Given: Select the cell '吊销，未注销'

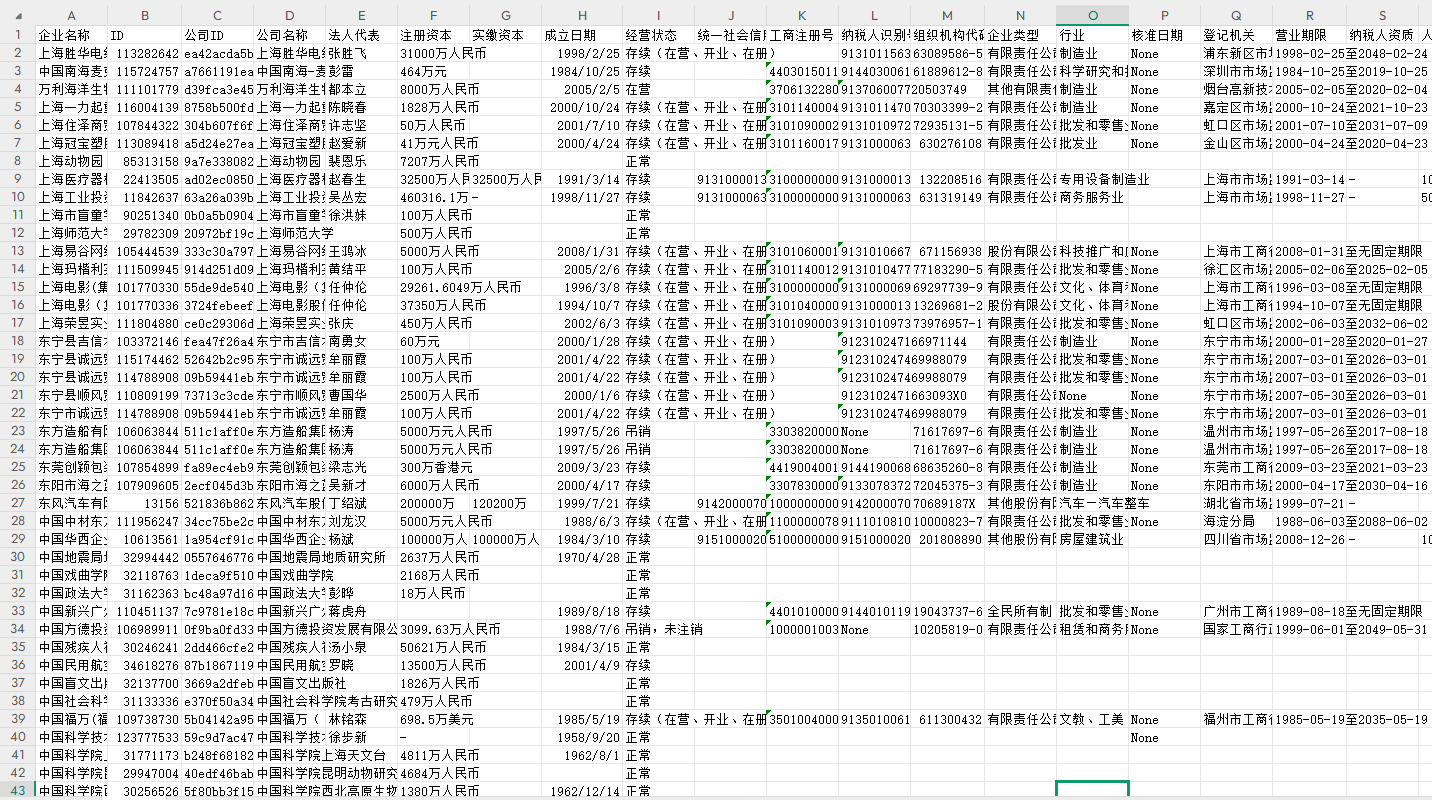Looking at the screenshot, I should pos(658,629).
